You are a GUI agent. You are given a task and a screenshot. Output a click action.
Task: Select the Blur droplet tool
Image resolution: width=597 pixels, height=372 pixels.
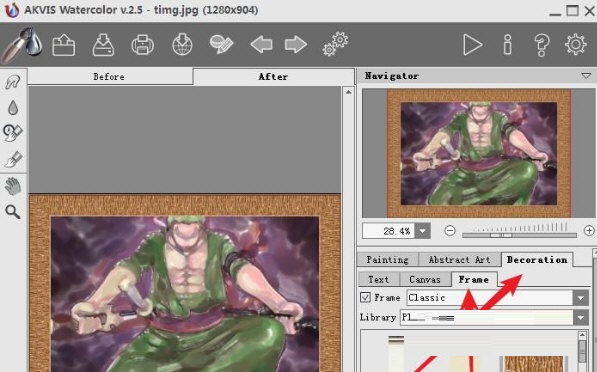[13, 107]
